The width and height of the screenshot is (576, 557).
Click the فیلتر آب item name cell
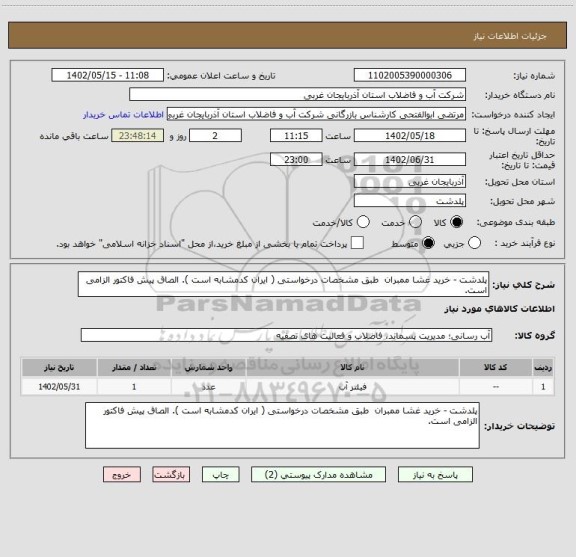coord(352,387)
